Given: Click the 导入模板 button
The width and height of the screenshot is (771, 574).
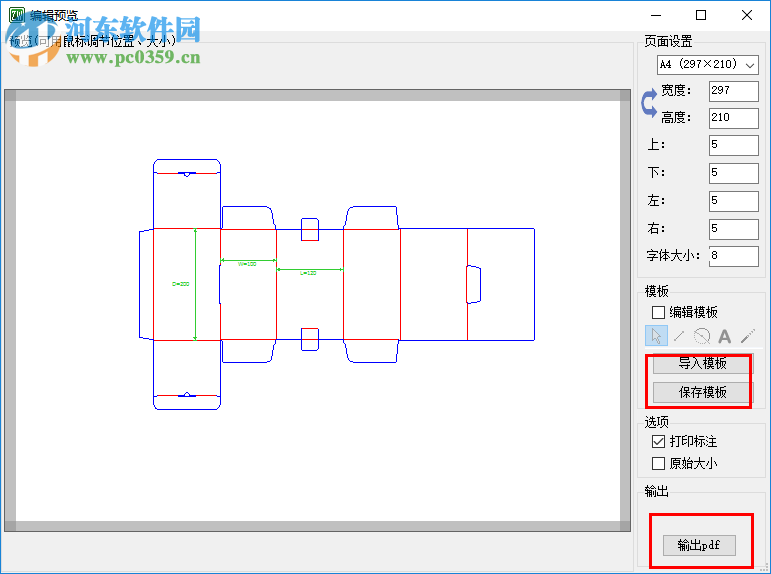Looking at the screenshot, I should point(703,363).
